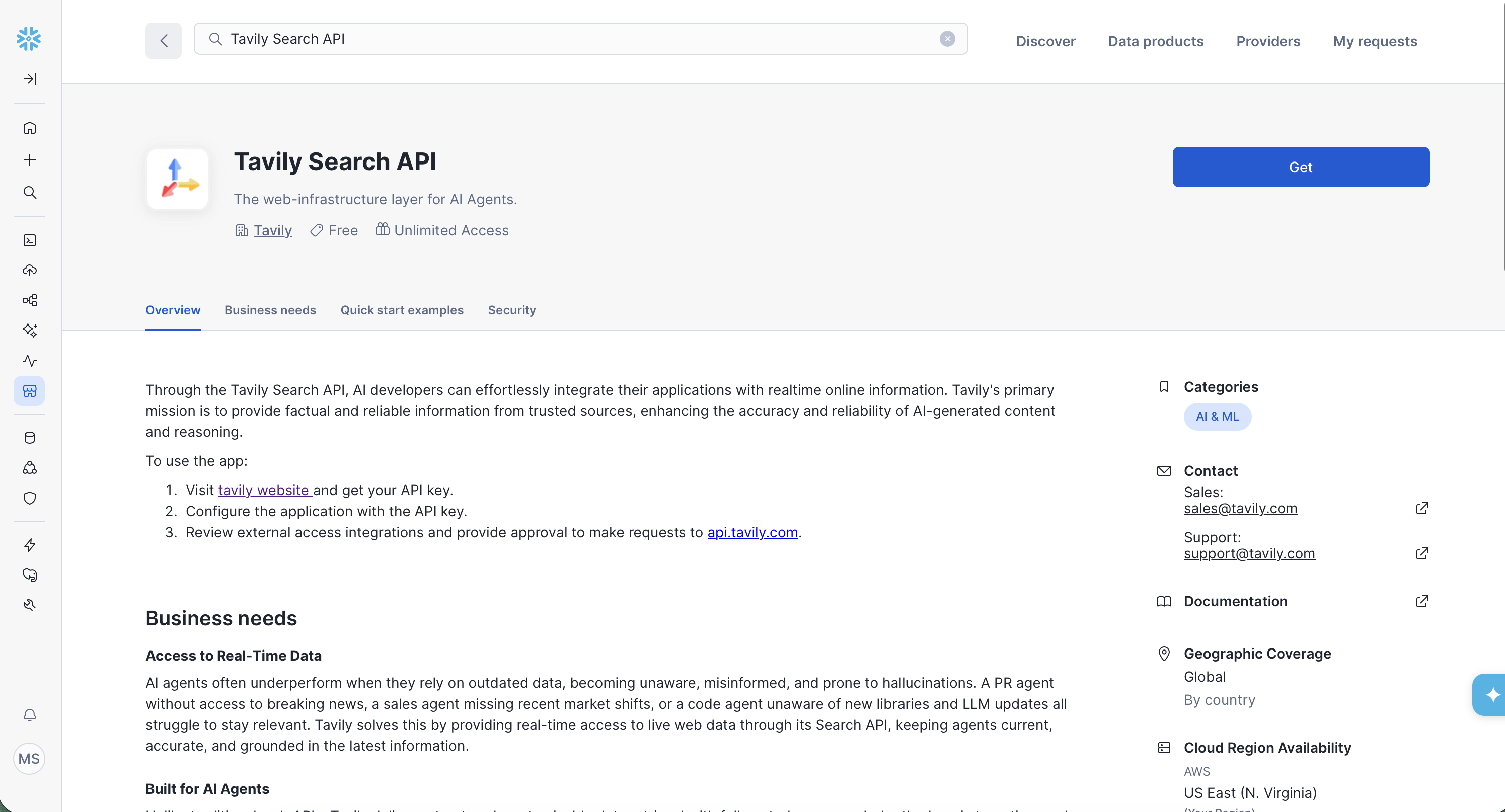Open the Documentation external link
This screenshot has height=812, width=1505.
tap(1421, 602)
